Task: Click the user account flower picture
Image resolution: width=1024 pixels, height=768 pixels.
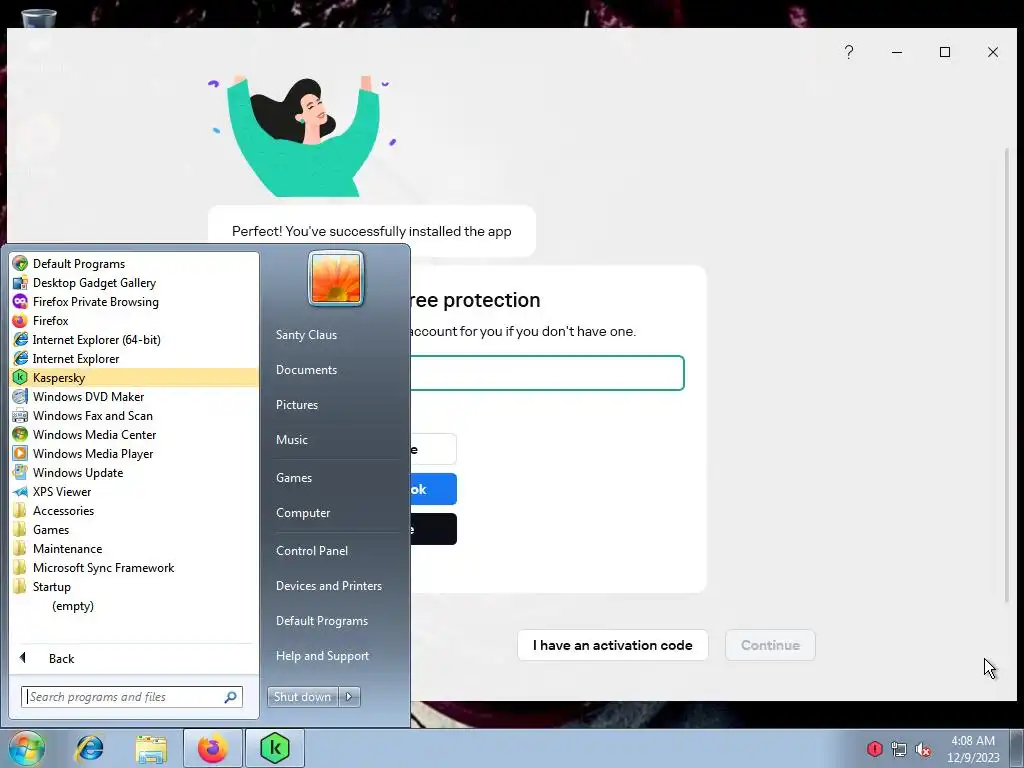Action: [x=336, y=278]
